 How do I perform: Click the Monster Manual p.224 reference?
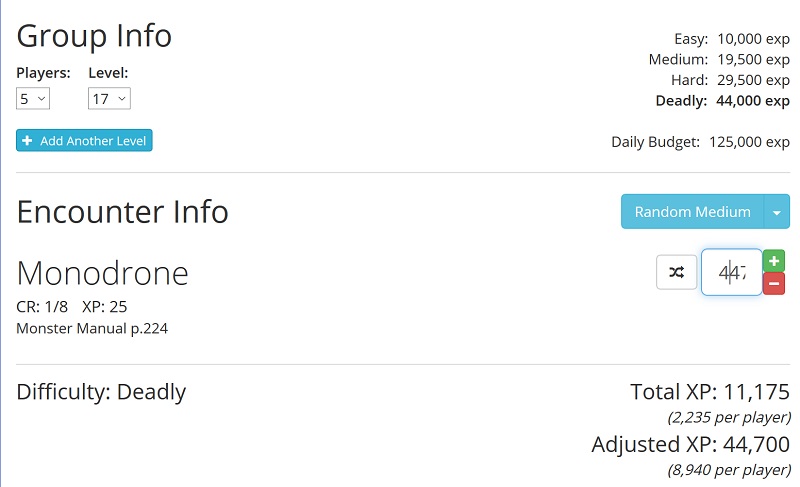point(92,328)
